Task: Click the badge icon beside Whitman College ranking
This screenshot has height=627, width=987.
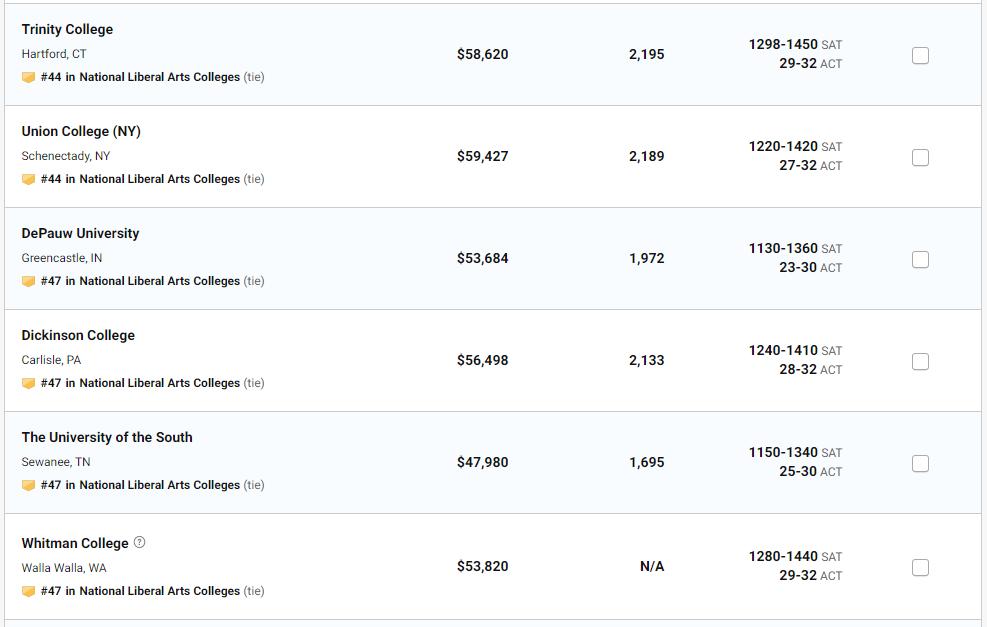Action: [28, 591]
